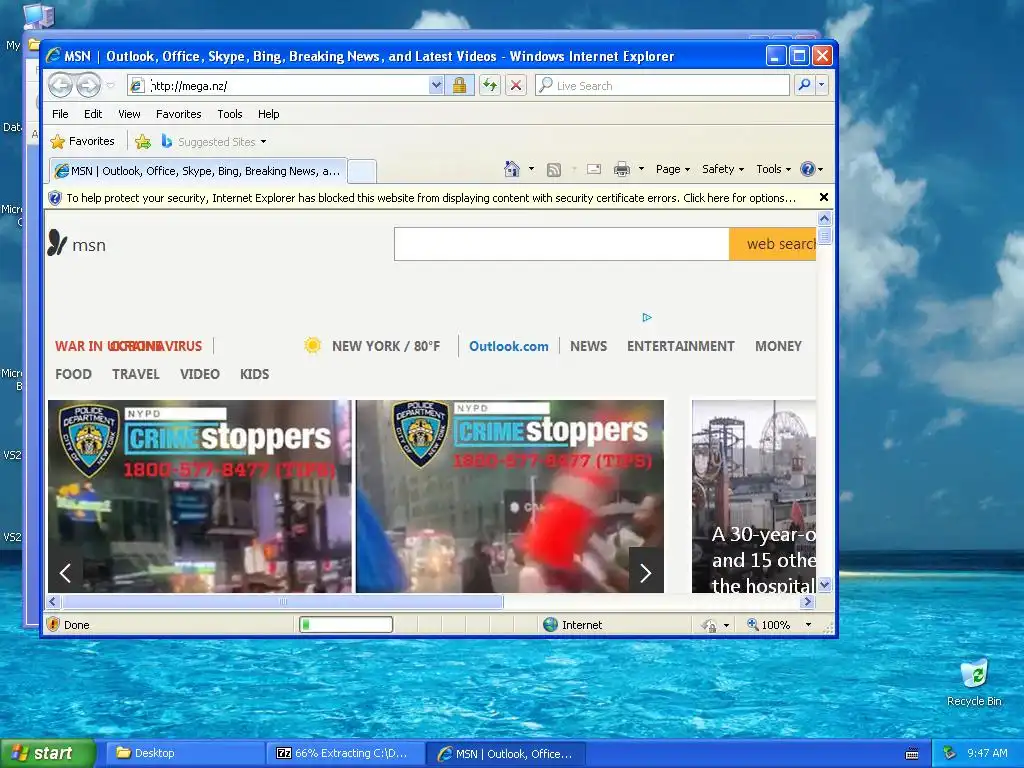This screenshot has width=1024, height=768.
Task: Switch to 7-Zip 66% Extracting taskbar item
Action: [x=345, y=754]
